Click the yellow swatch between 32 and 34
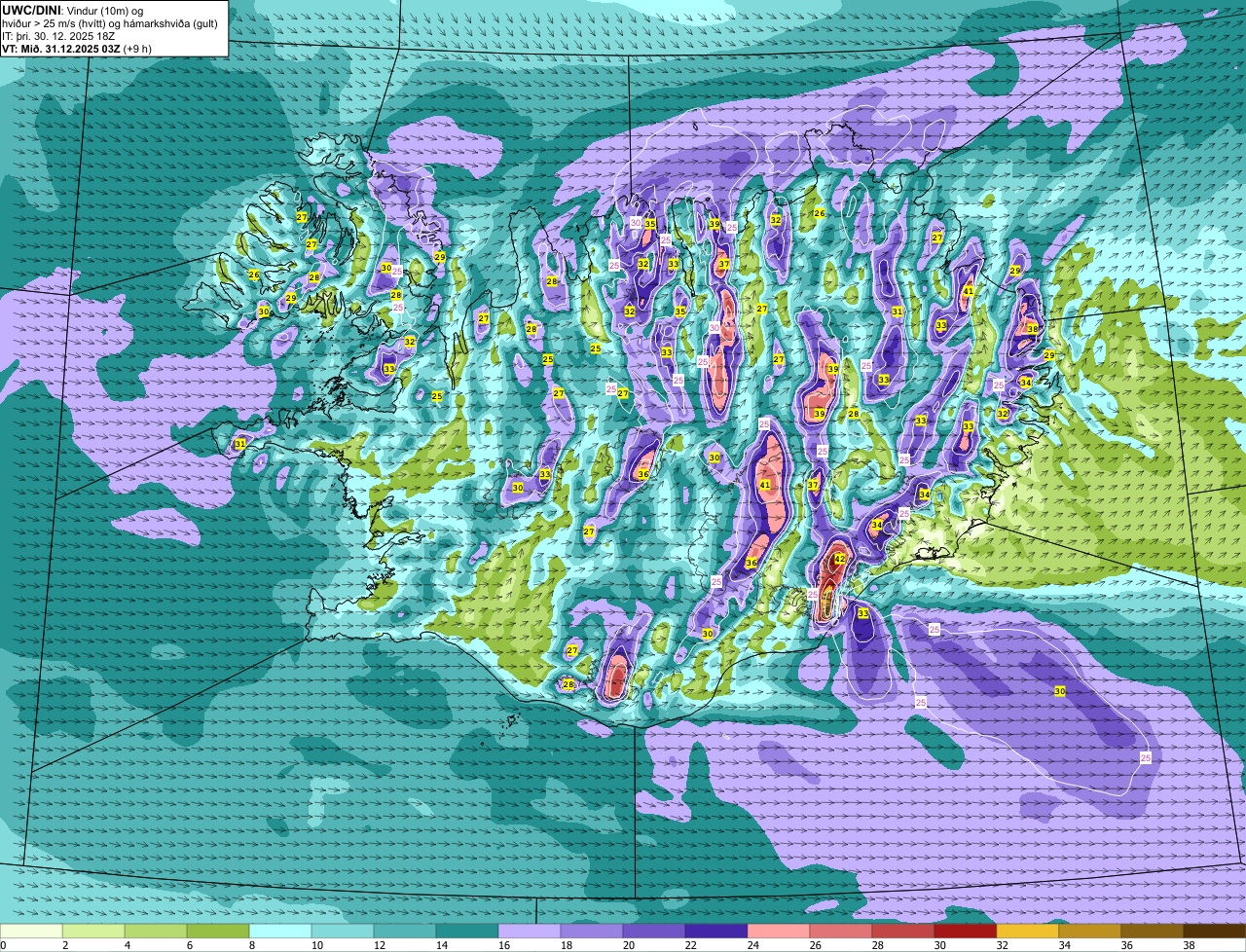The image size is (1246, 952). tap(1028, 931)
